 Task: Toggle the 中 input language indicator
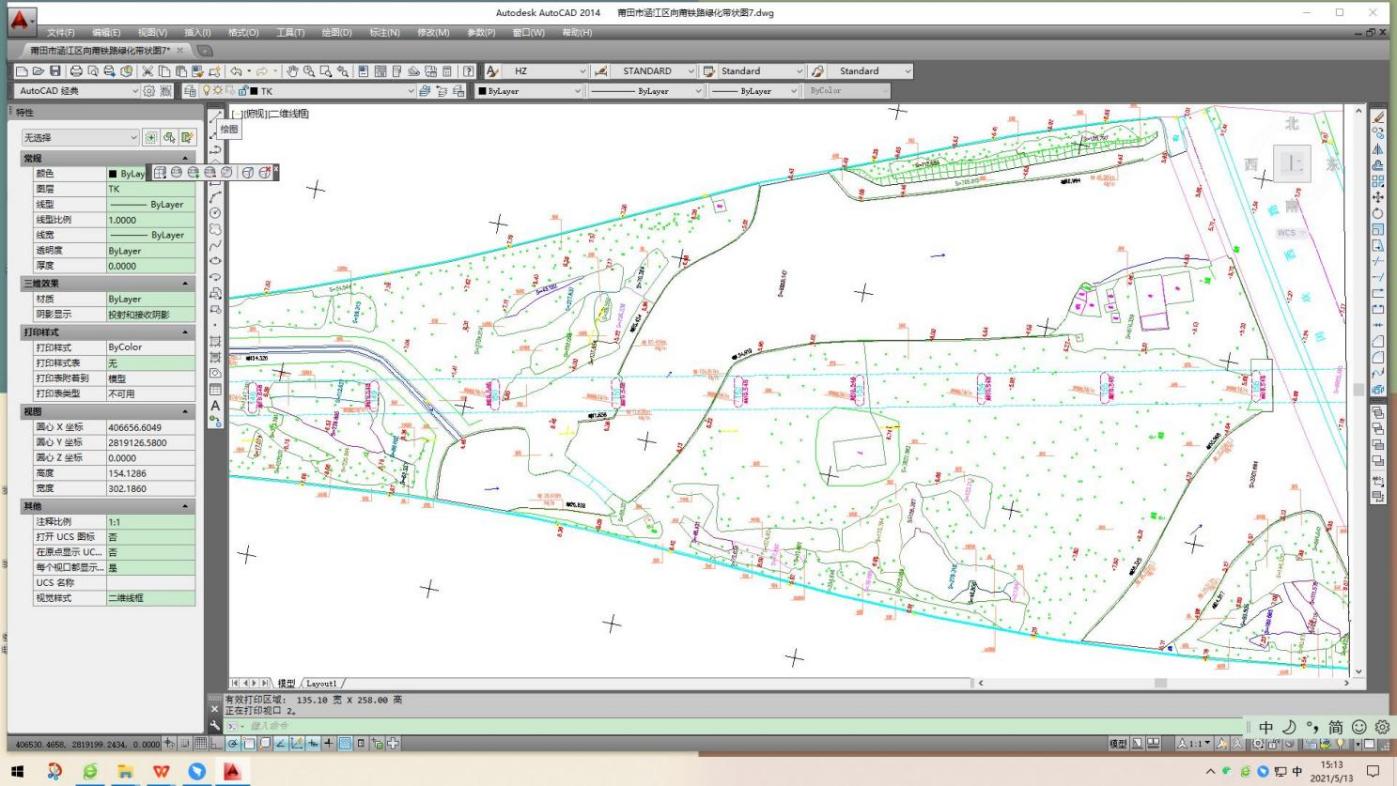click(1297, 771)
